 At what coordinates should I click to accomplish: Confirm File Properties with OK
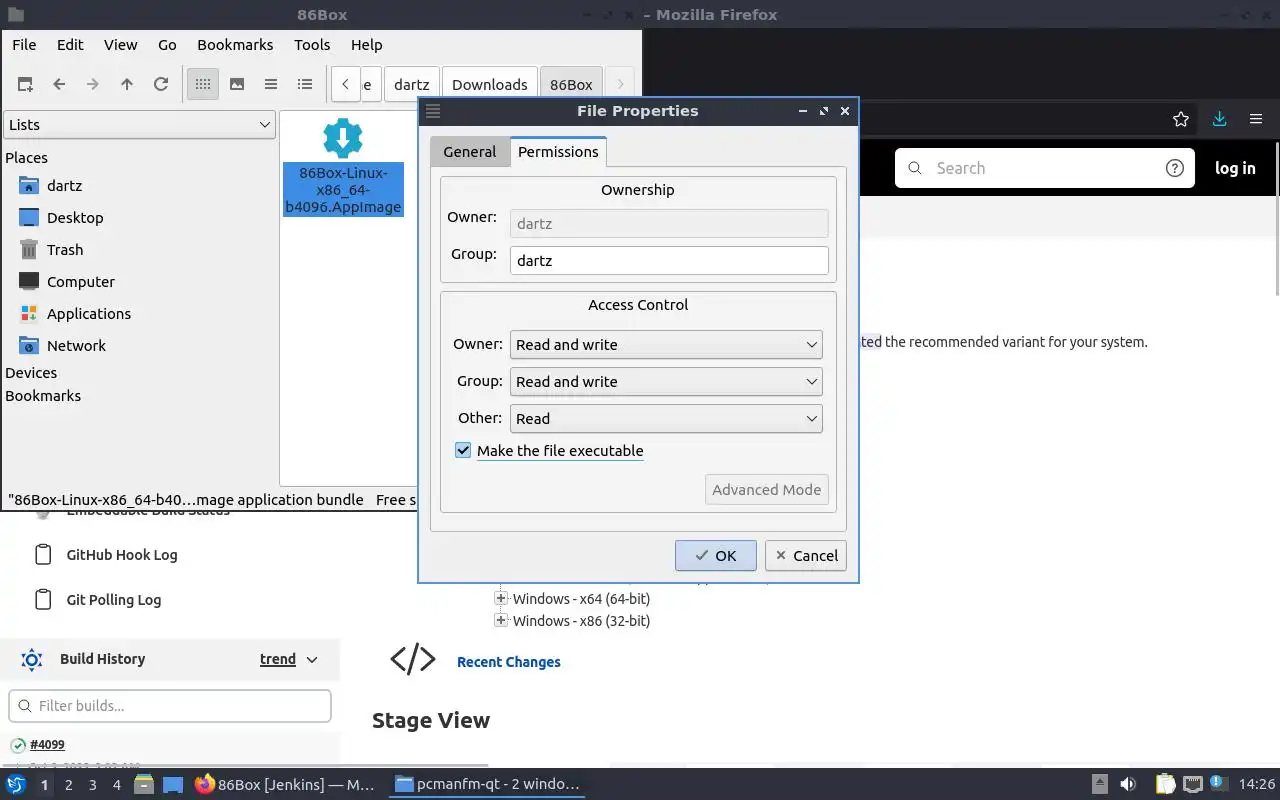(x=716, y=556)
